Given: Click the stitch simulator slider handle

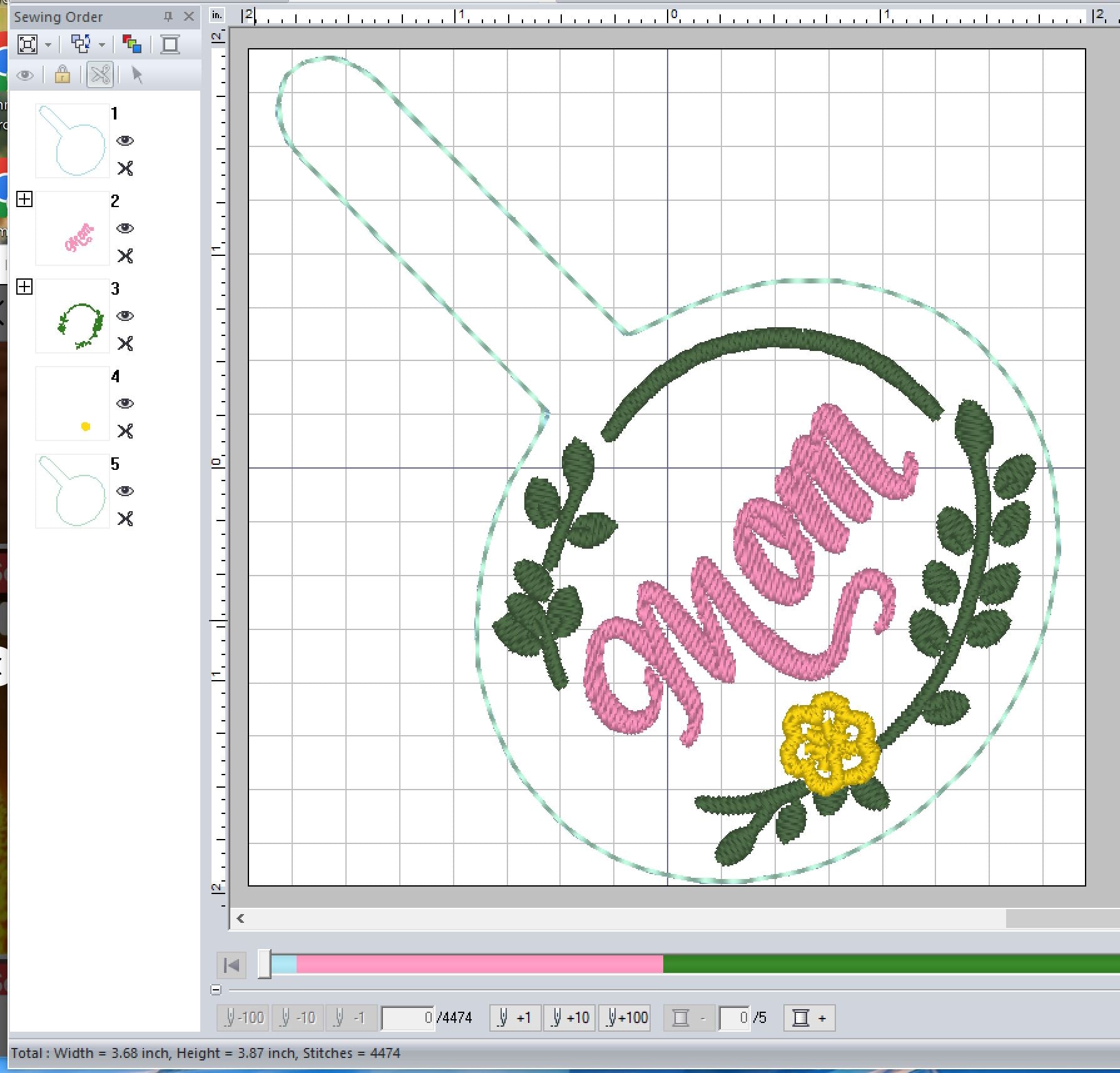Looking at the screenshot, I should [x=265, y=964].
